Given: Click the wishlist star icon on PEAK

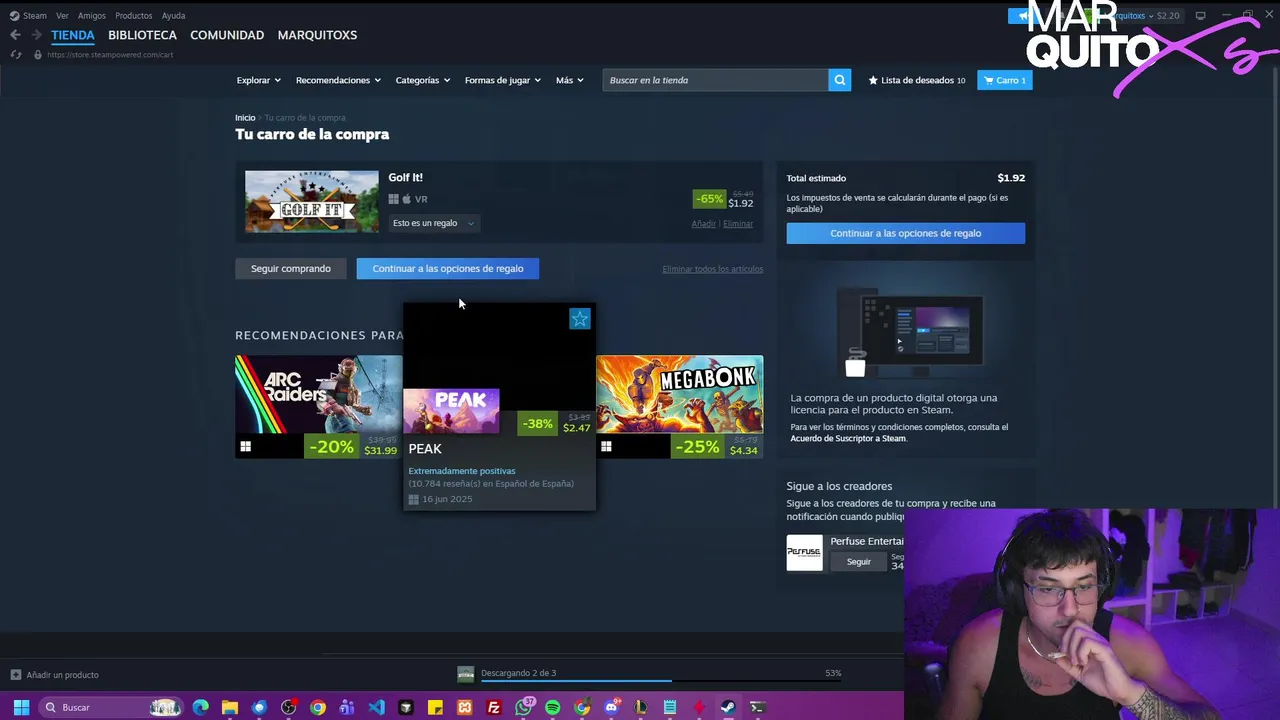Looking at the screenshot, I should pos(580,319).
